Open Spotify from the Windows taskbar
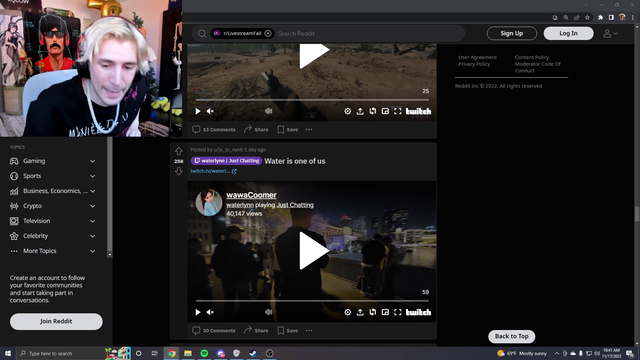 204,353
